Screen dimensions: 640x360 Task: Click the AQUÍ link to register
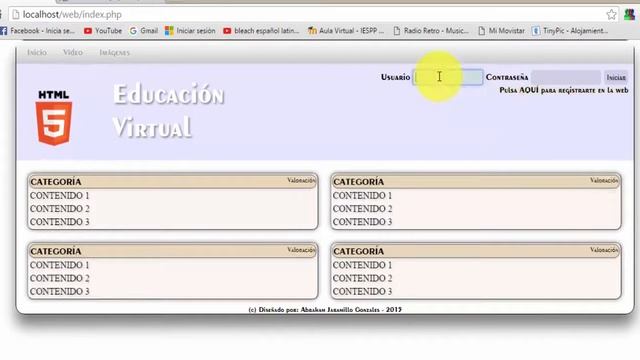click(529, 90)
